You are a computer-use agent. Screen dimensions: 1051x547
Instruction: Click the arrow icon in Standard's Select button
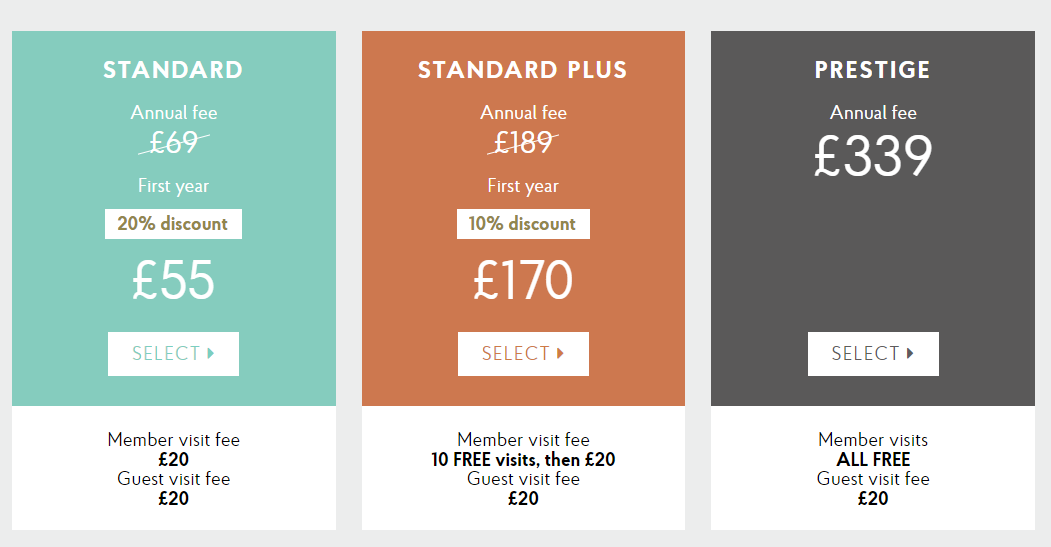[211, 353]
